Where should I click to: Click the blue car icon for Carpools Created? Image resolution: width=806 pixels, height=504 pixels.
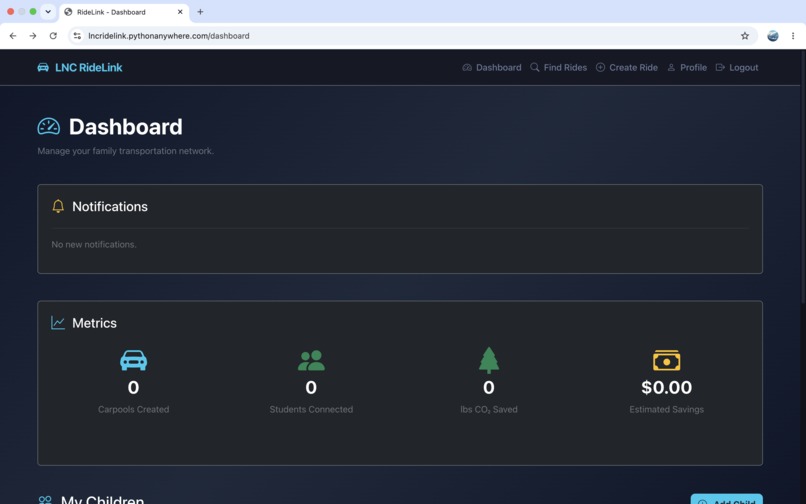(134, 360)
